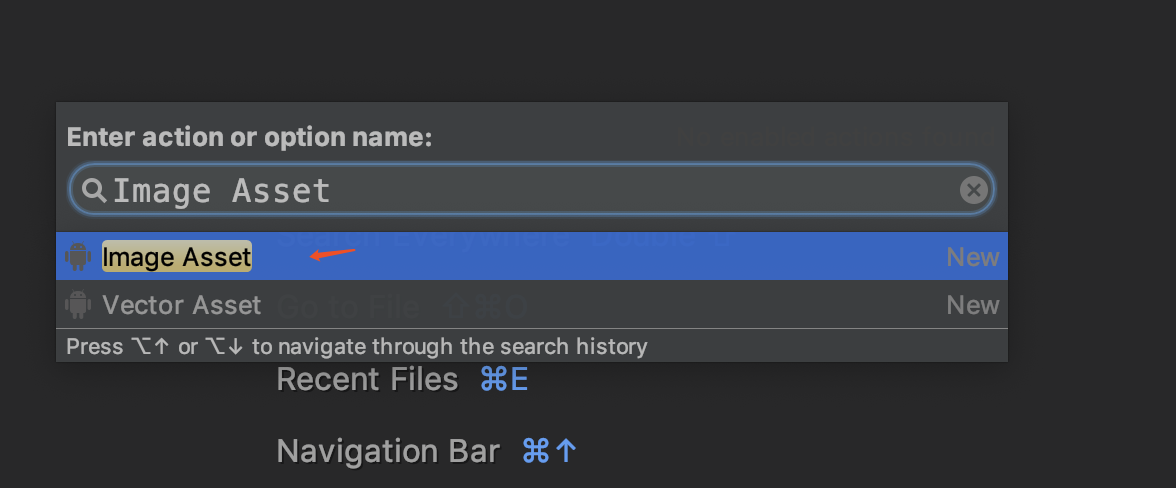Viewport: 1176px width, 488px height.
Task: Click the red arrow pointing at Image Asset
Action: click(x=332, y=254)
